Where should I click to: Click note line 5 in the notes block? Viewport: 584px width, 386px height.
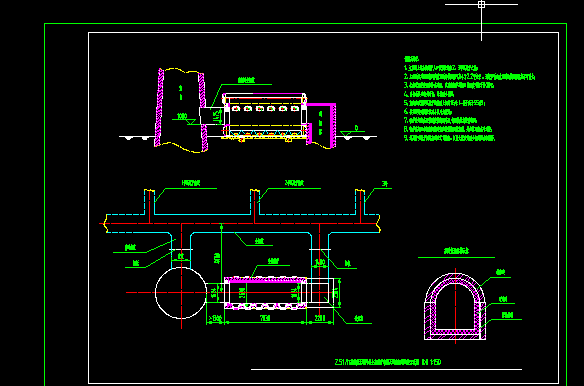tap(445, 103)
